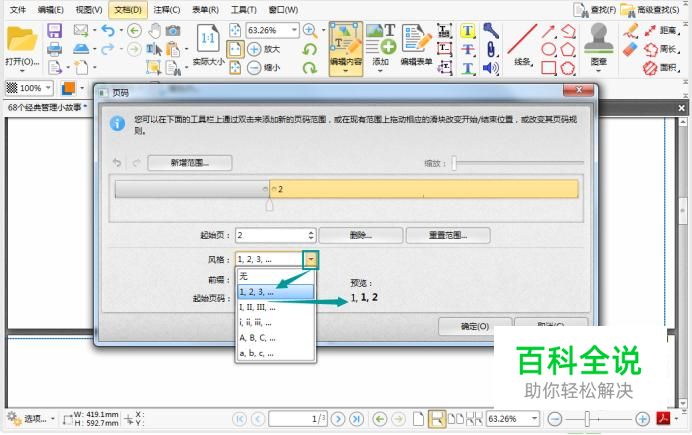Open the 工具(T) menu
692x435 pixels.
pos(244,10)
